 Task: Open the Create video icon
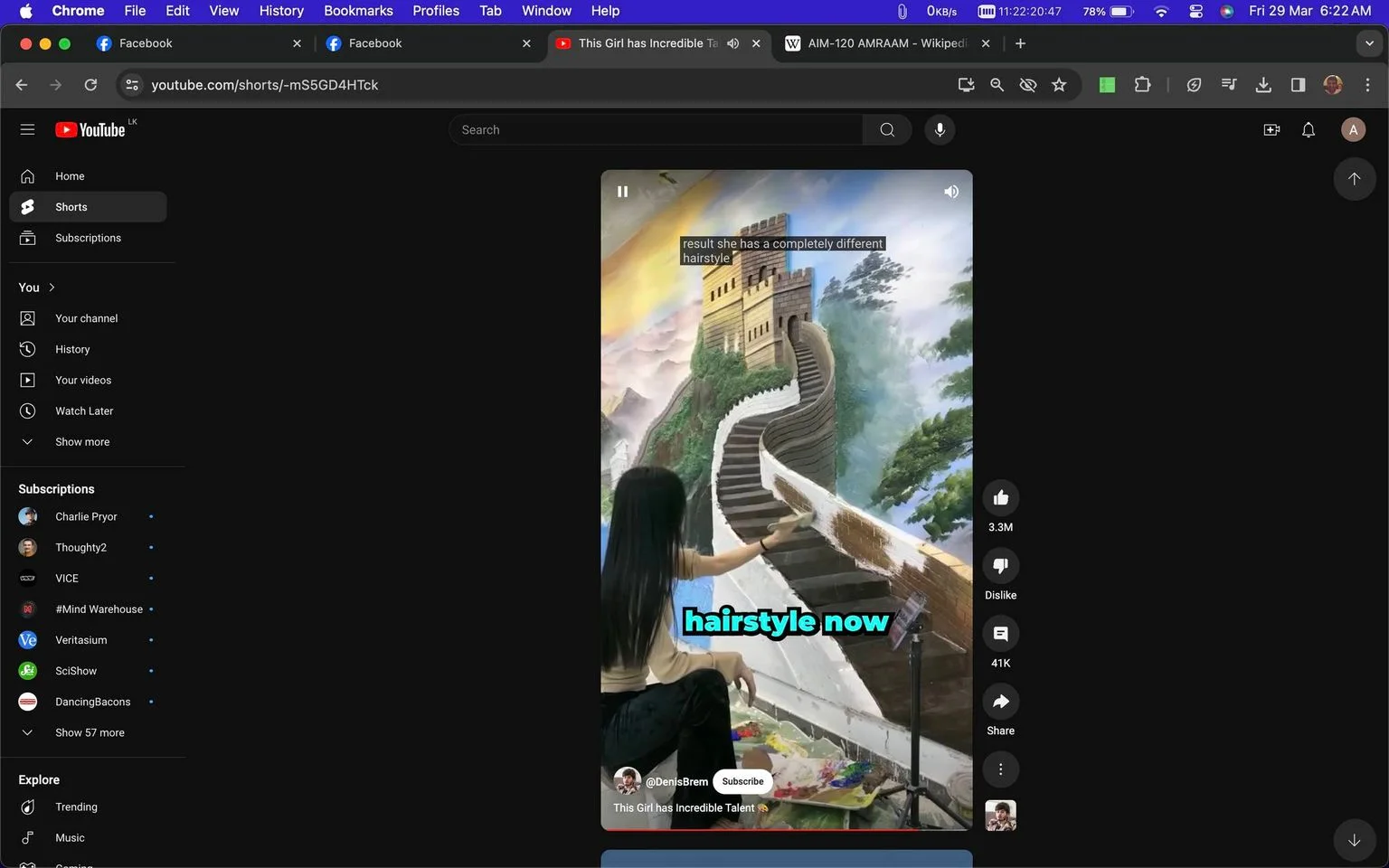1271,129
